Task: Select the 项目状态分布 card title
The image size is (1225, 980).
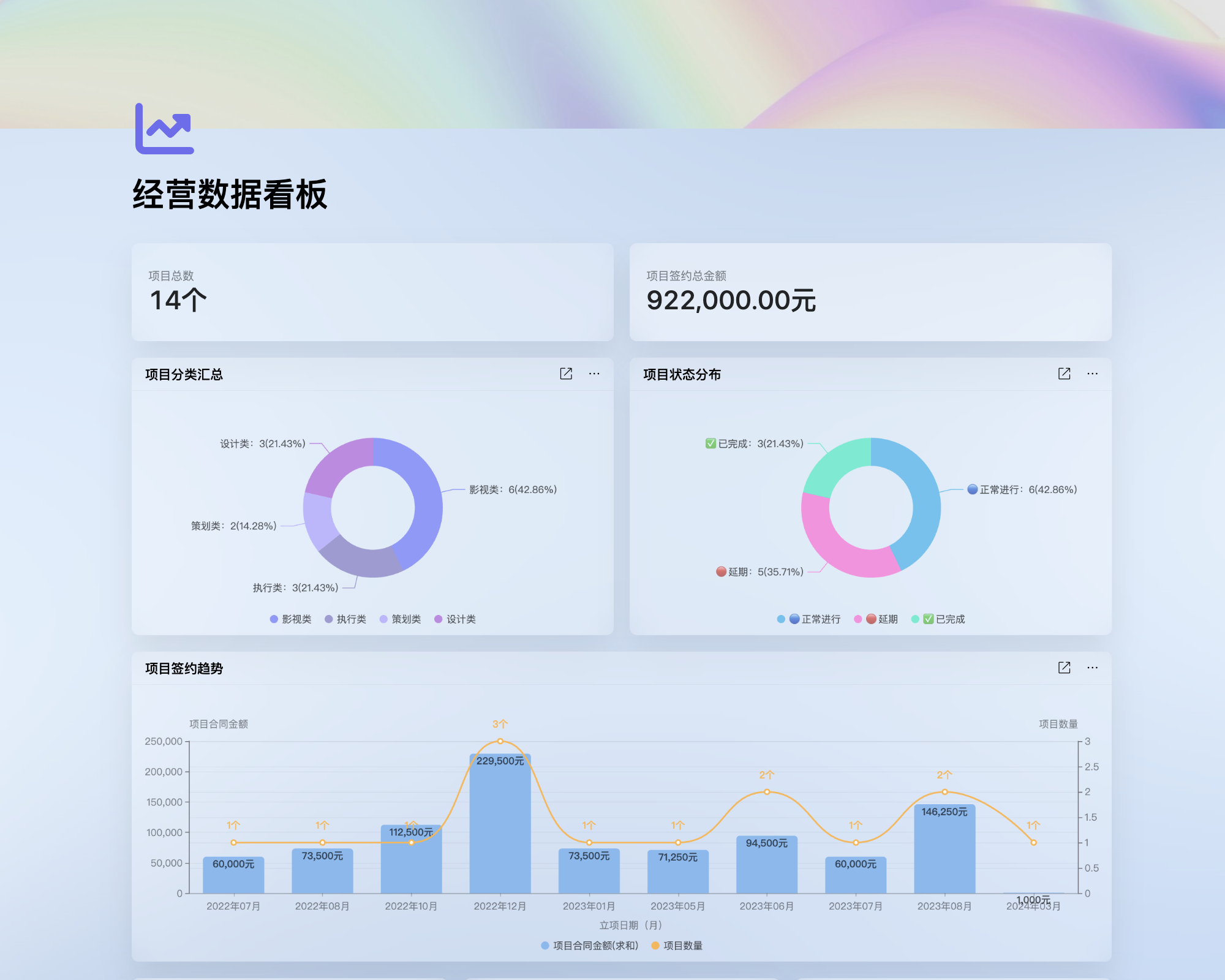Action: [x=682, y=375]
